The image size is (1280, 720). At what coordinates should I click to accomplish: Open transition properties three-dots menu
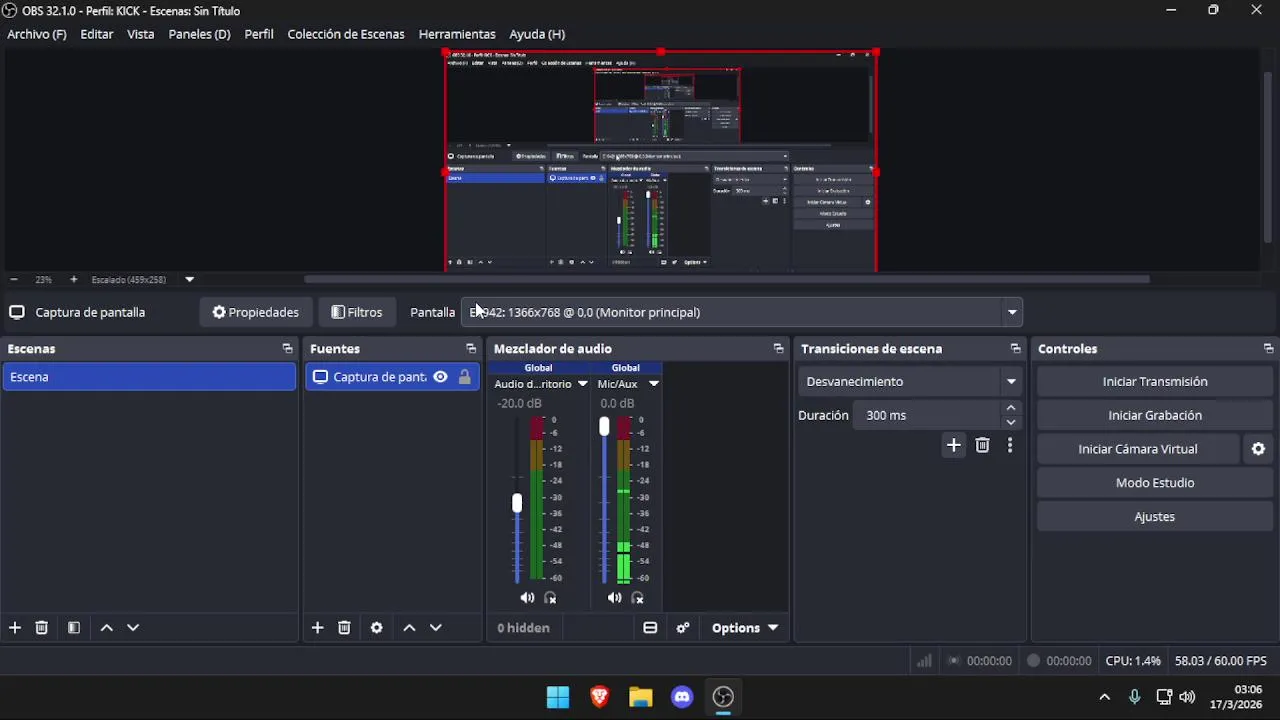click(x=1010, y=446)
